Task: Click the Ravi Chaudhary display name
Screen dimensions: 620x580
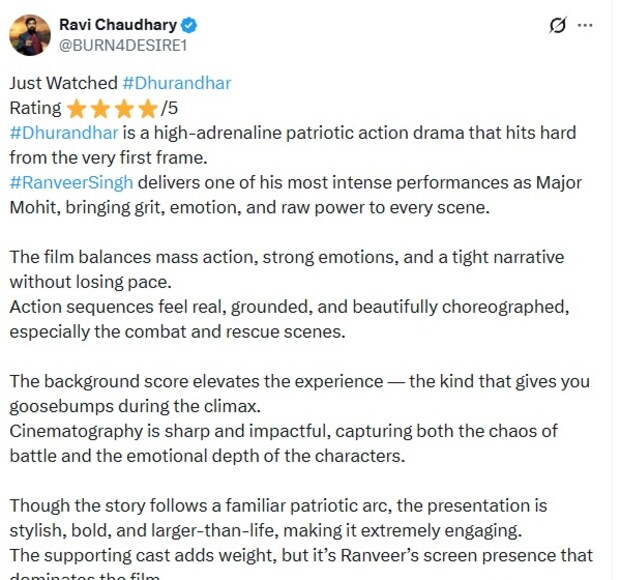Action: coord(117,24)
